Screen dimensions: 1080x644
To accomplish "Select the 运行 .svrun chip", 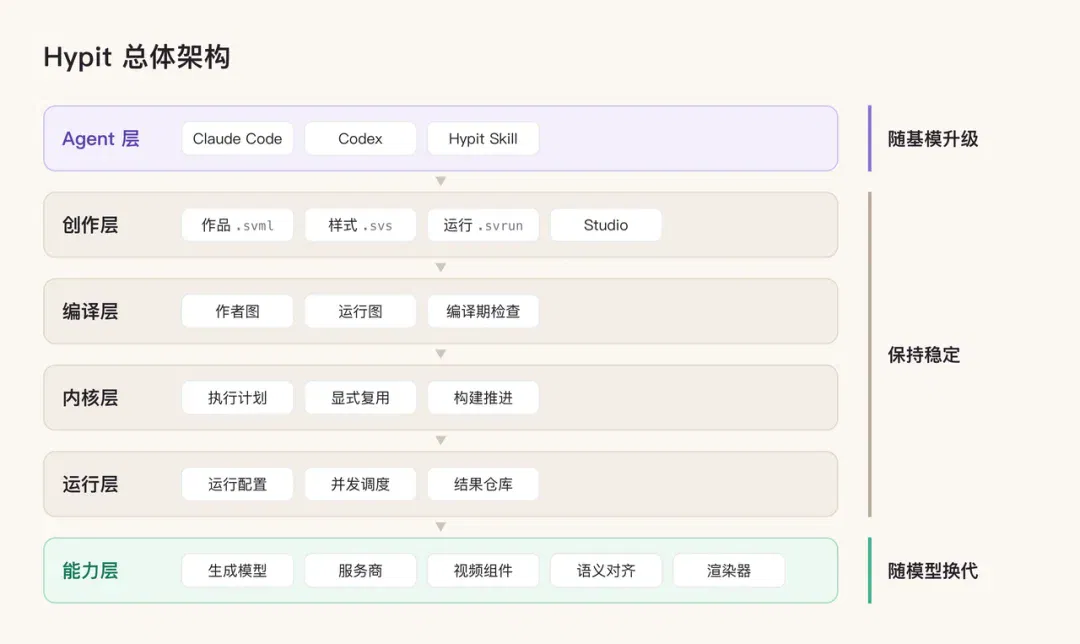I will (483, 225).
